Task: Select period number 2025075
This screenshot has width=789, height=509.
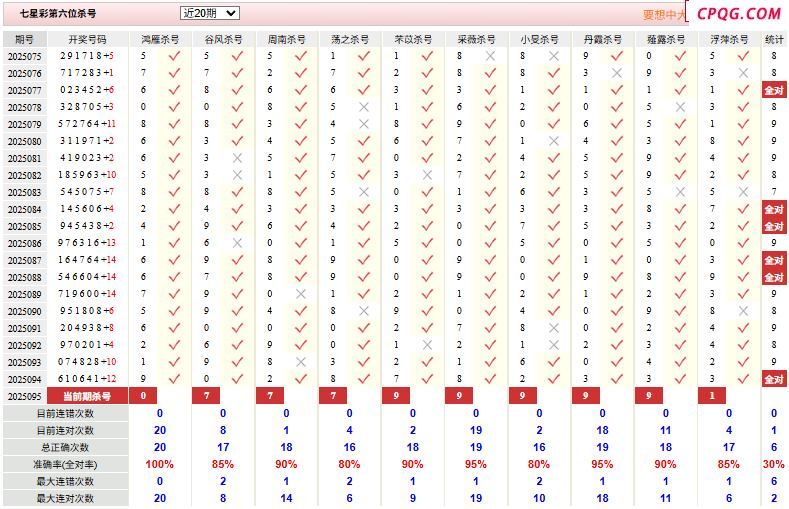Action: click(25, 56)
